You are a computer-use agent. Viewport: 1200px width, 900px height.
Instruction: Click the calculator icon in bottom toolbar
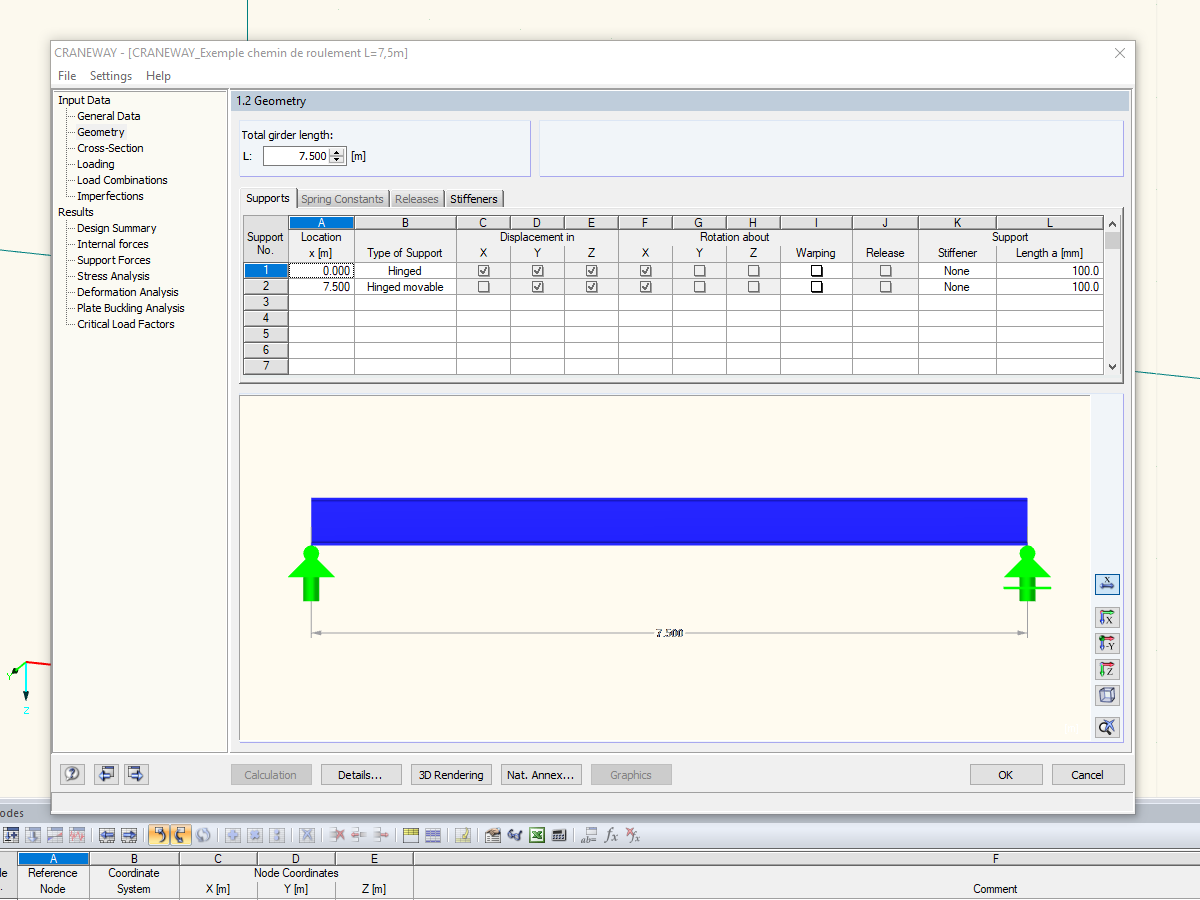click(x=559, y=835)
